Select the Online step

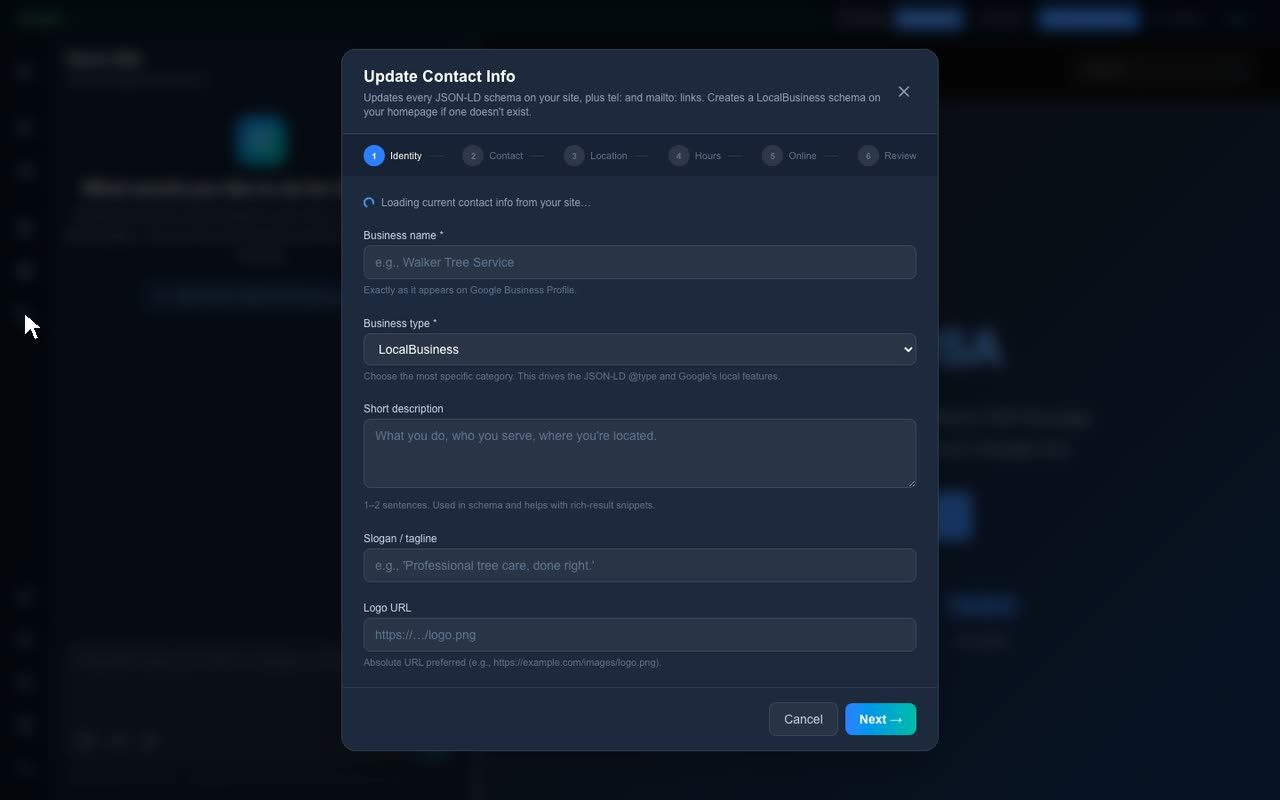tap(789, 156)
